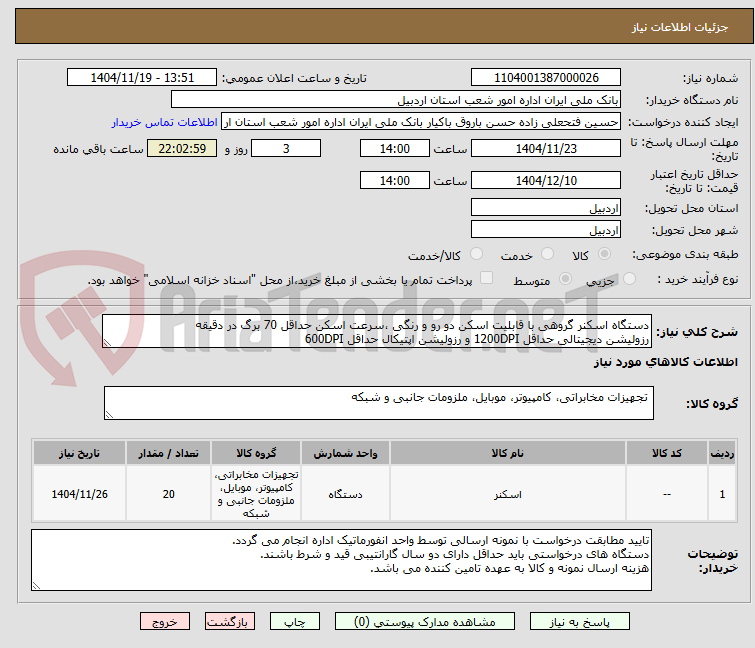
Task: Click the بازگشت back button
Action: 230,622
